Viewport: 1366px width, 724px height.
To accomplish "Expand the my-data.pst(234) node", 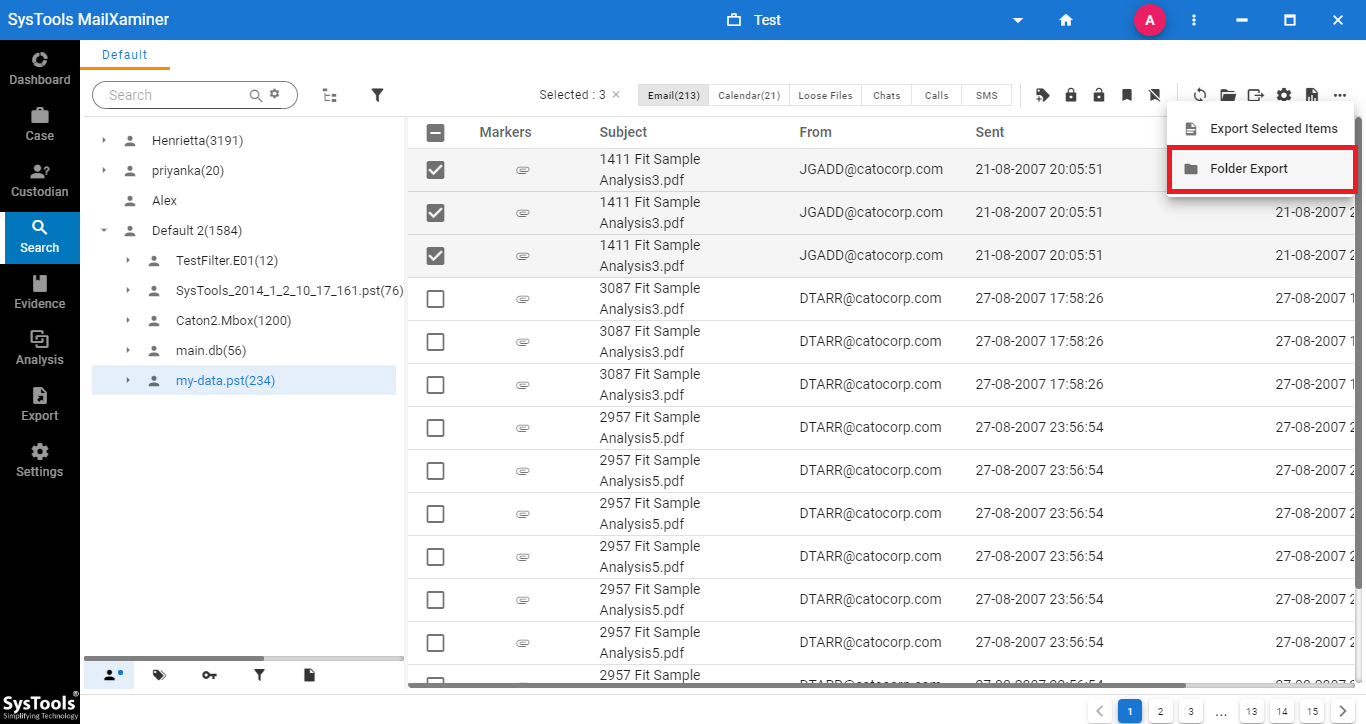I will coord(128,381).
